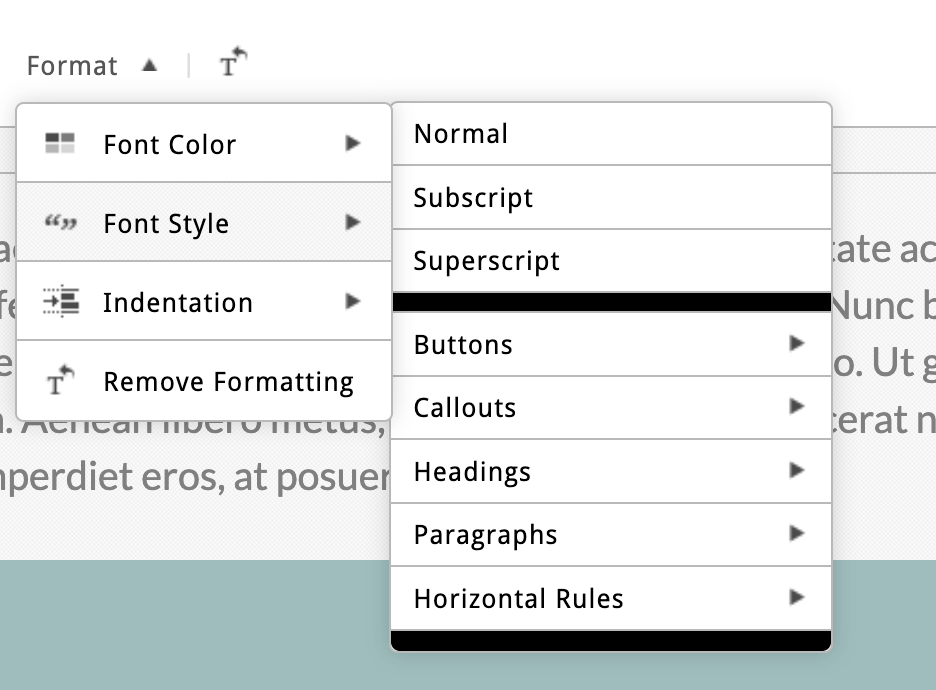Click the Indentation icon in menu
The width and height of the screenshot is (936, 690).
click(60, 302)
